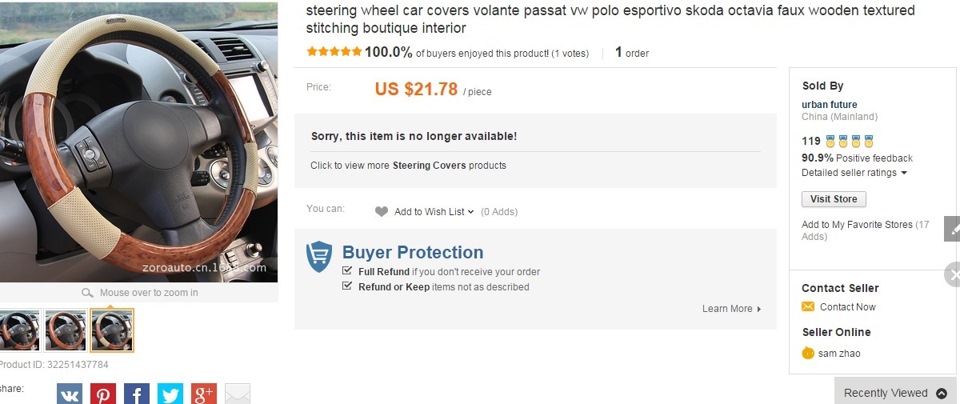Select the first product thumbnail

[x=19, y=330]
